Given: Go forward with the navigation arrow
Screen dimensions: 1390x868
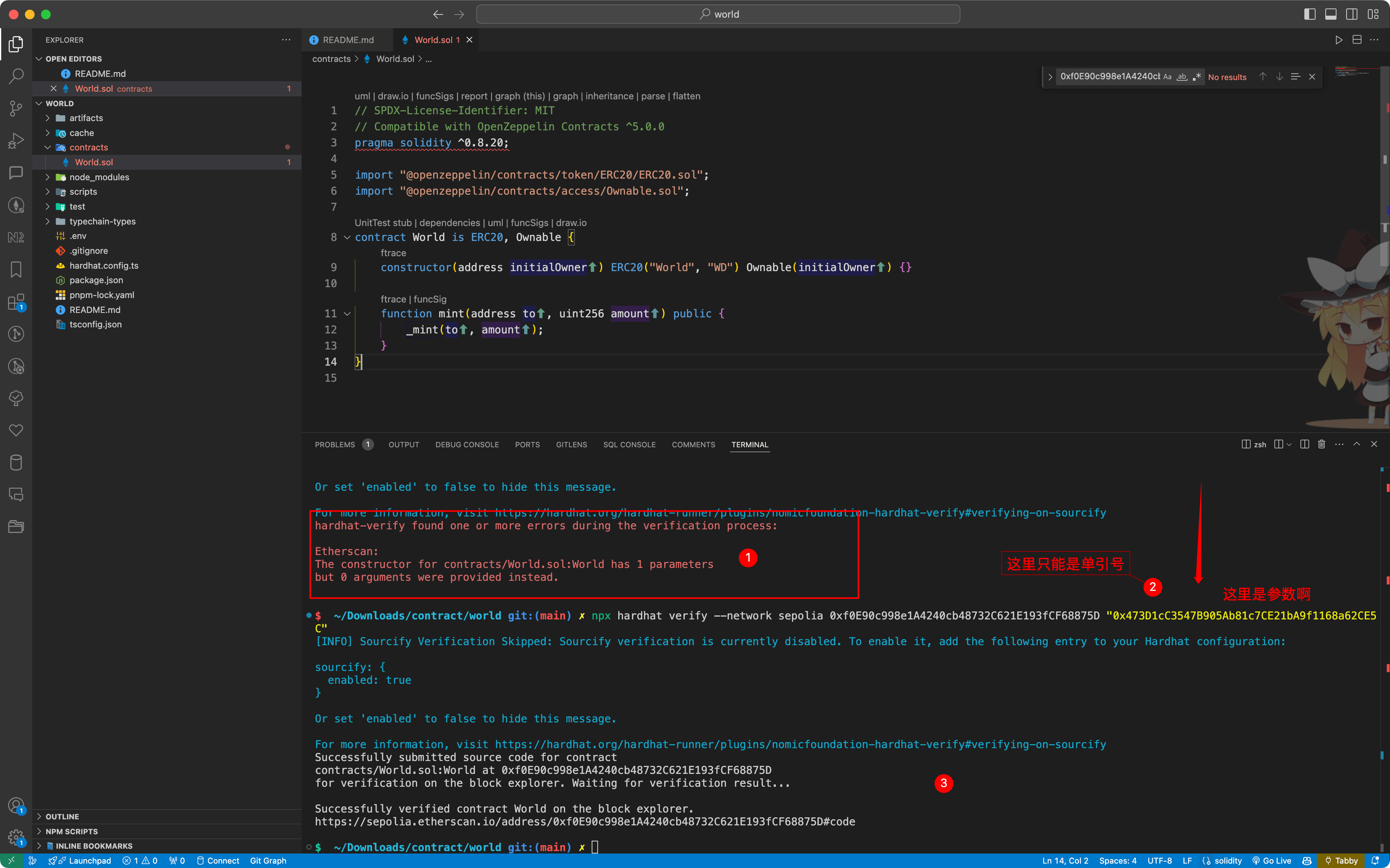Looking at the screenshot, I should pos(459,14).
